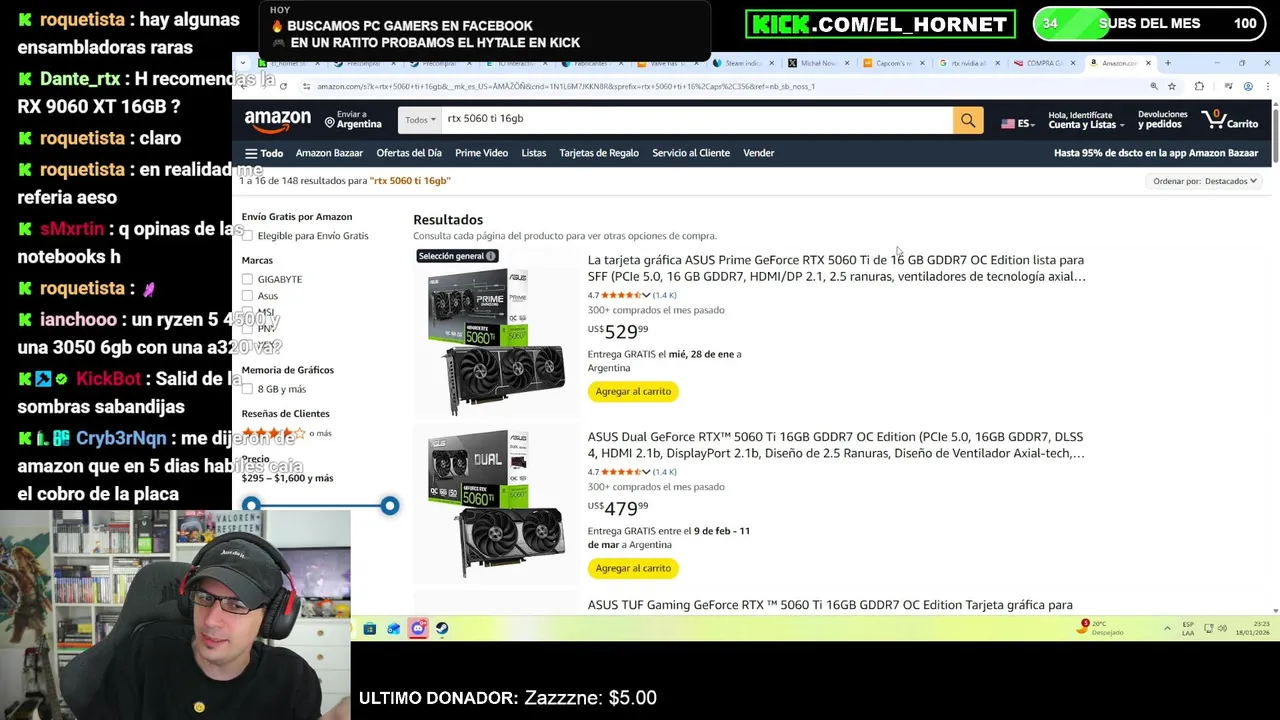Open Steam from the taskbar
Viewport: 1280px width, 720px height.
point(442,628)
